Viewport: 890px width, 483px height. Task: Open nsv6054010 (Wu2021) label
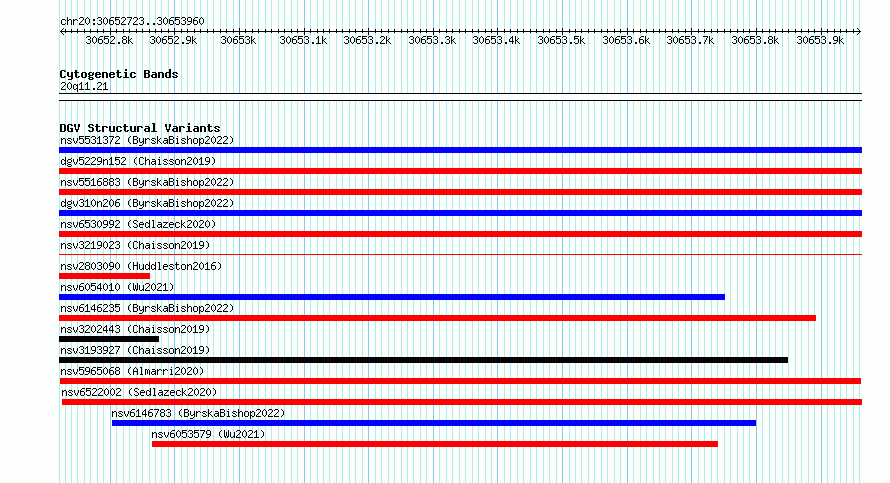tap(117, 287)
